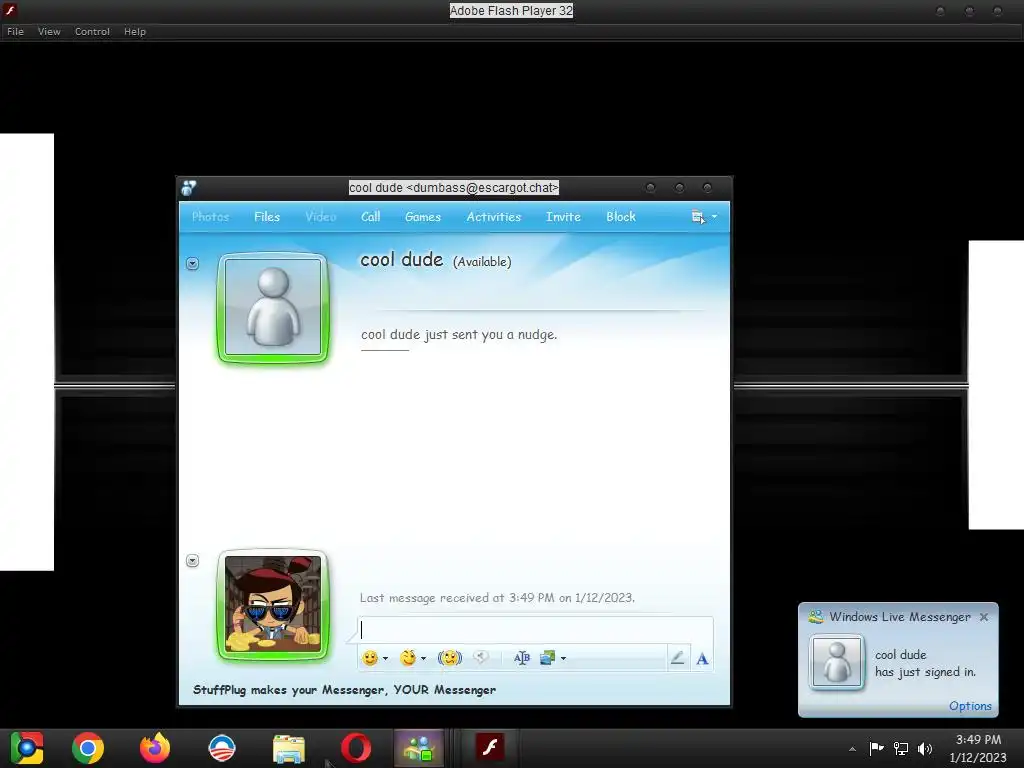Launch Opera from the taskbar
Image resolution: width=1024 pixels, height=768 pixels.
point(356,748)
